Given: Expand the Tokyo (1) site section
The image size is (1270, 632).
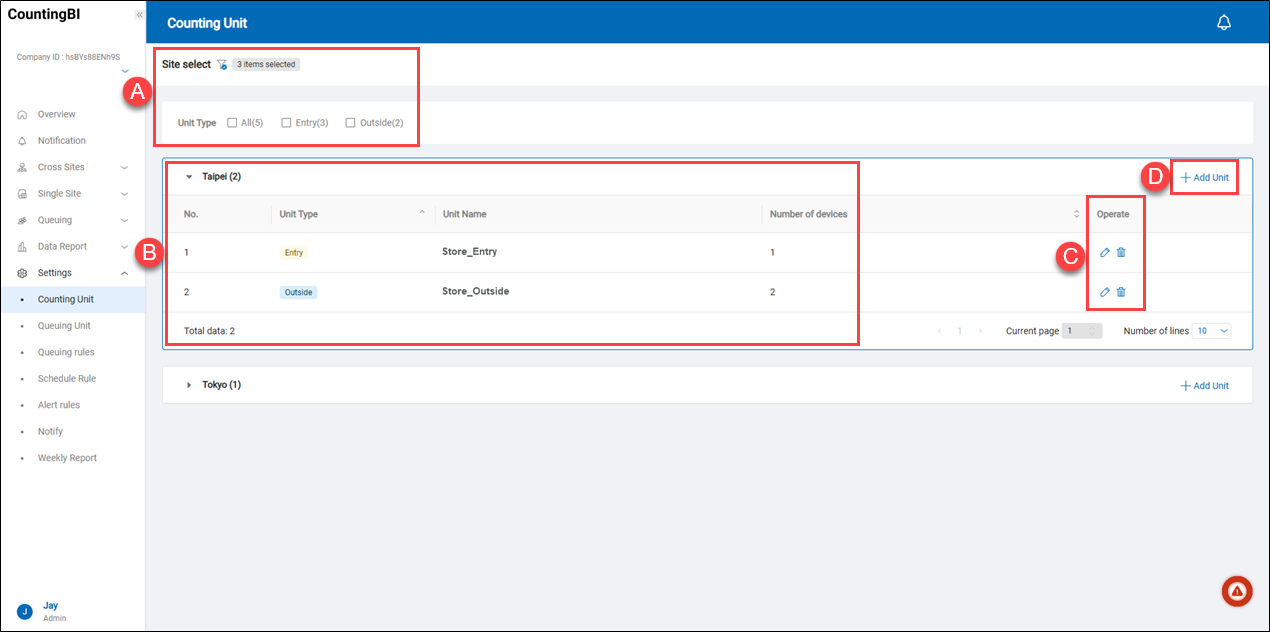Looking at the screenshot, I should [x=189, y=385].
